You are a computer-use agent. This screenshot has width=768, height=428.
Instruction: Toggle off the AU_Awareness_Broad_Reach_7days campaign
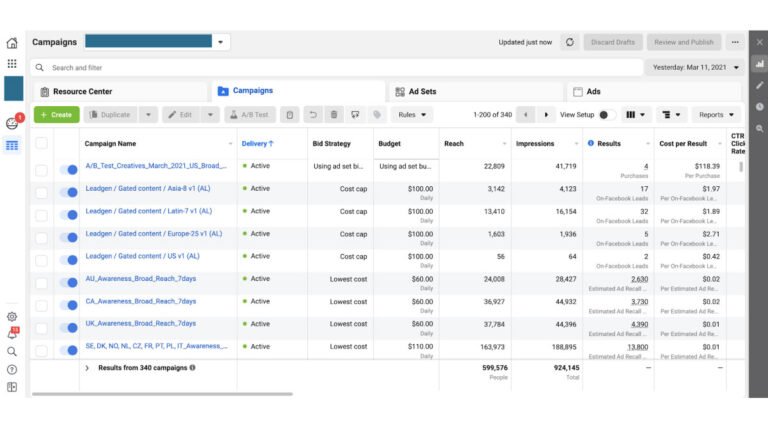(68, 282)
